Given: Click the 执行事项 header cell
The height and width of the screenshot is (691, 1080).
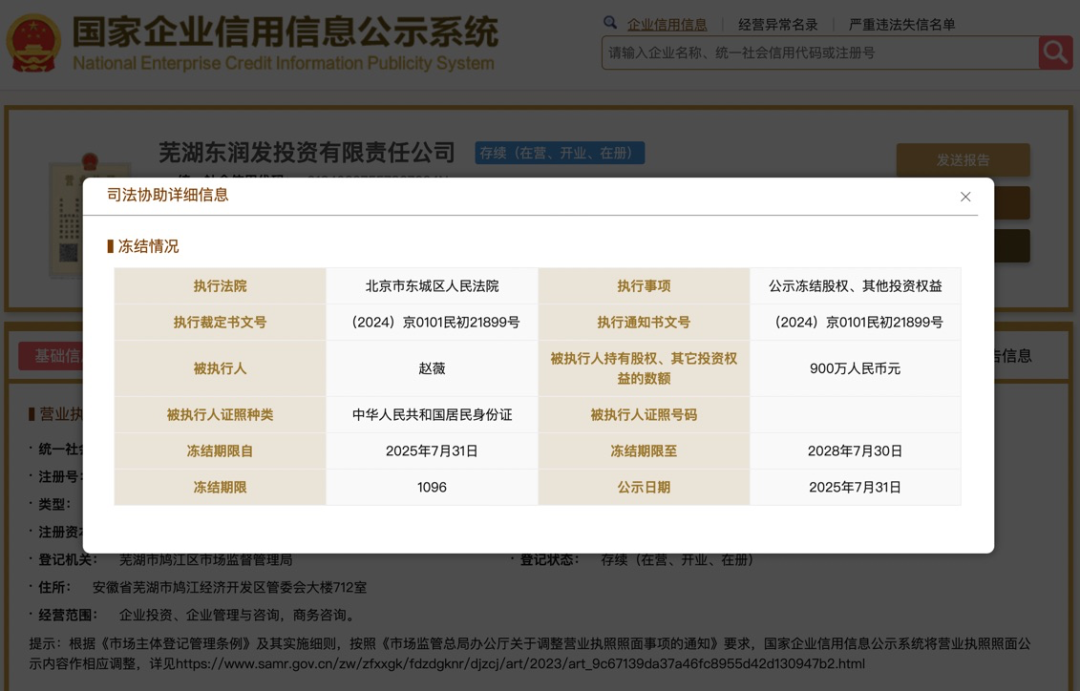Looking at the screenshot, I should (x=644, y=286).
